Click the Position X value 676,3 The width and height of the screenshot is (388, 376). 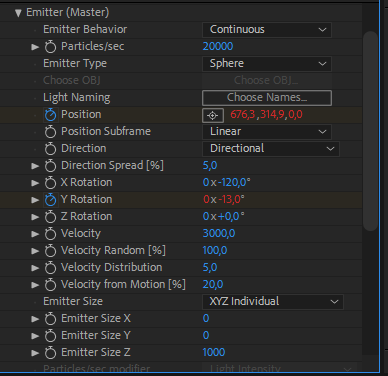(243, 115)
